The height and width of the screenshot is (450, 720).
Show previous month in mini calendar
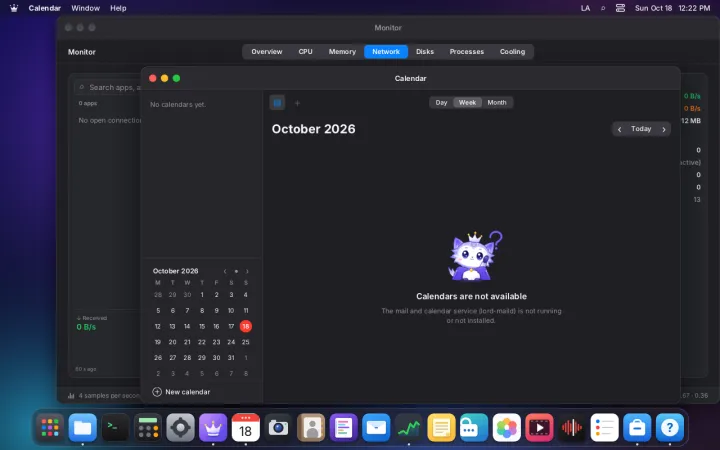click(x=225, y=271)
